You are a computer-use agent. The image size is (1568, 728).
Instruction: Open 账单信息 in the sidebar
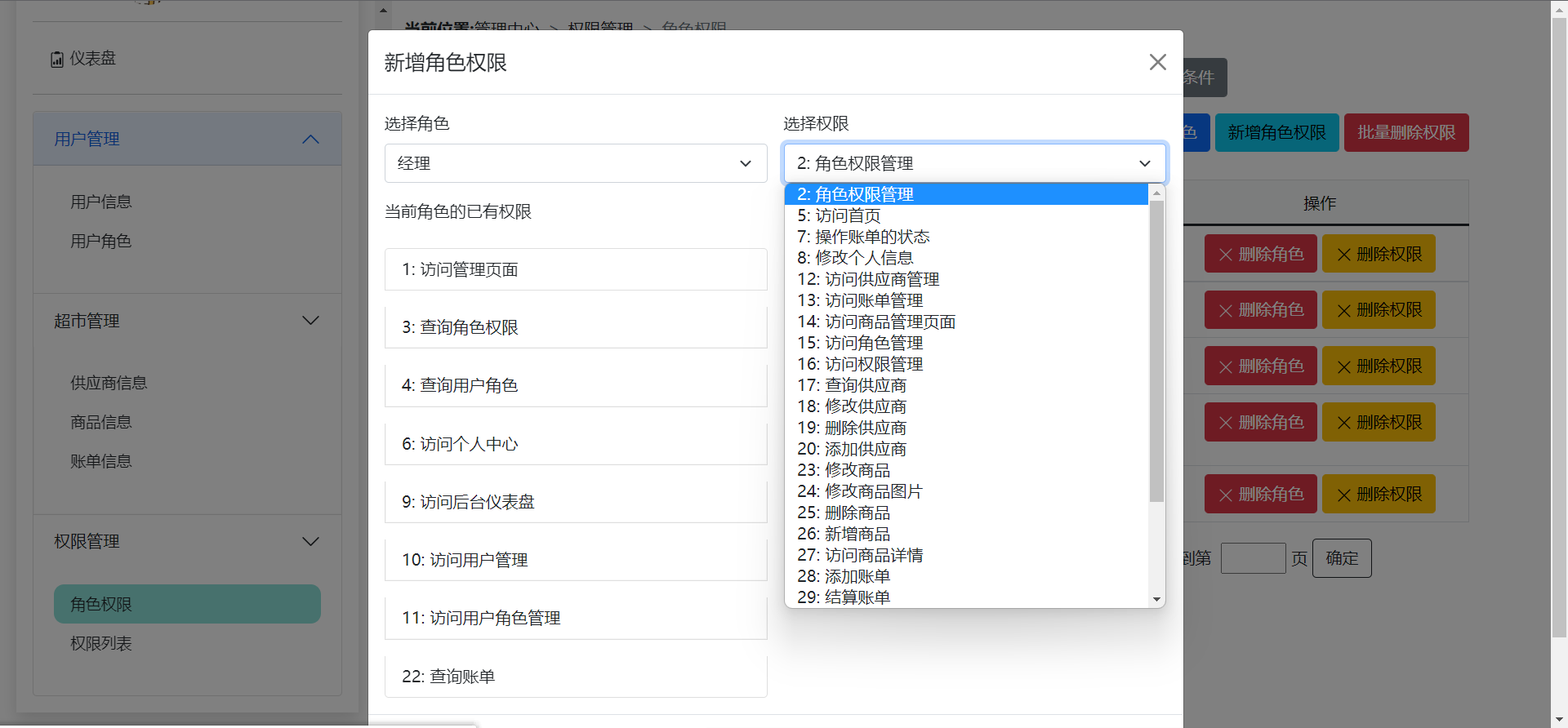[x=101, y=461]
